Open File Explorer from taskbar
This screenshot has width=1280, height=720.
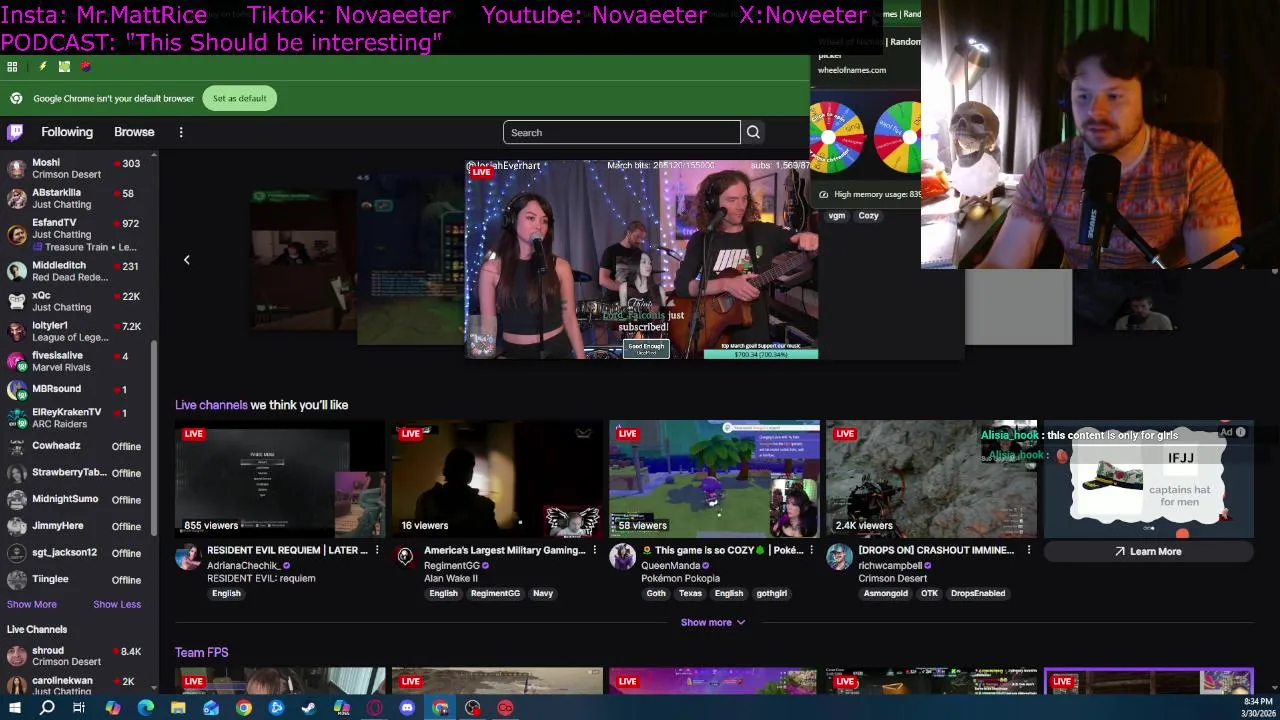click(178, 708)
